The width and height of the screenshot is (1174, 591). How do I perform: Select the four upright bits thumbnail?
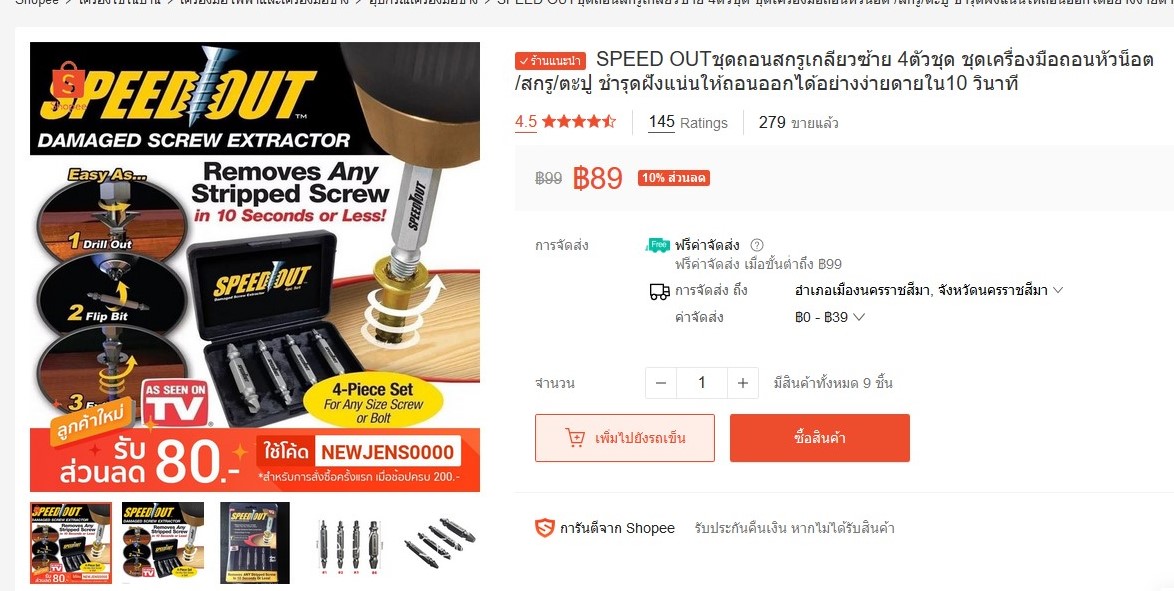pos(348,545)
